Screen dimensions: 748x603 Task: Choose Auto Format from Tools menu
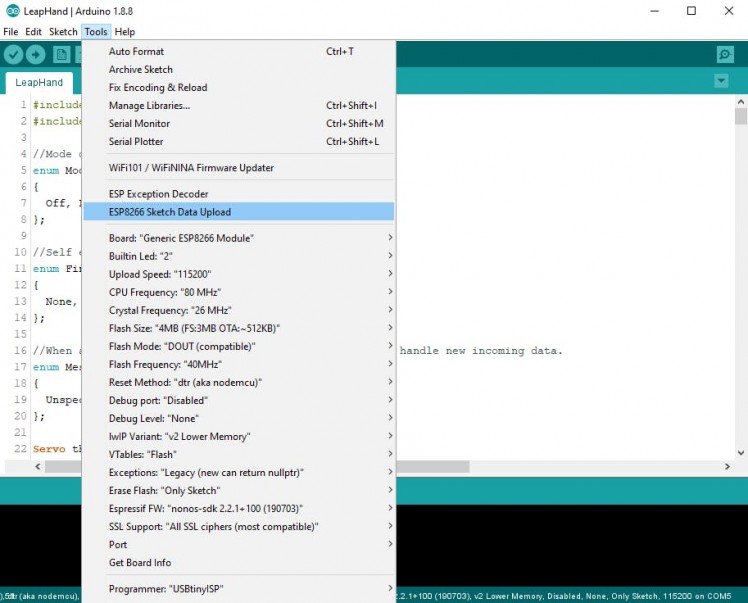(x=239, y=52)
